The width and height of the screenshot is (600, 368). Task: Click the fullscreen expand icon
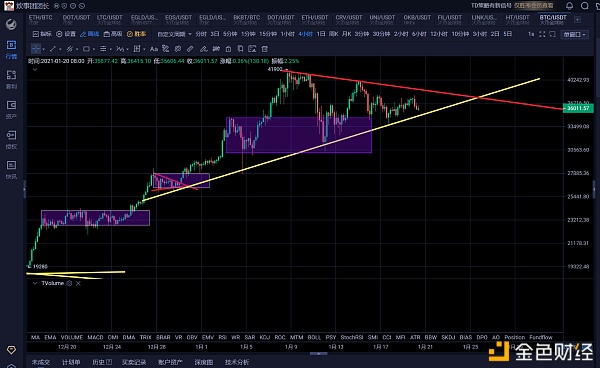point(542,34)
